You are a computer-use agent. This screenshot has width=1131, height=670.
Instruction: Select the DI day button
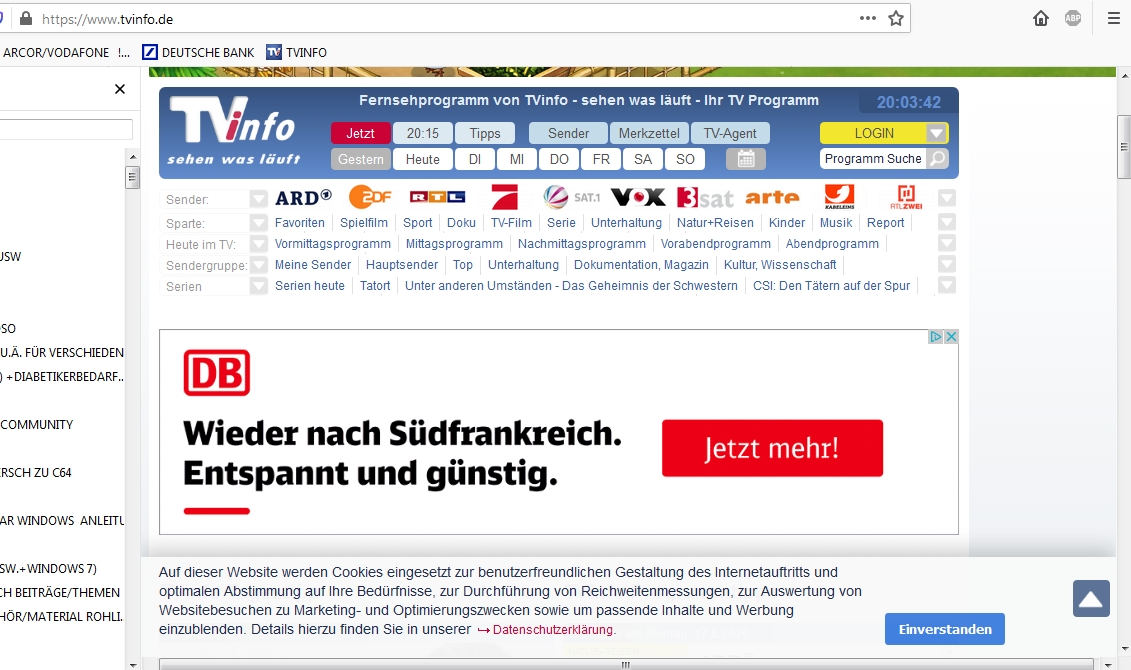[475, 159]
